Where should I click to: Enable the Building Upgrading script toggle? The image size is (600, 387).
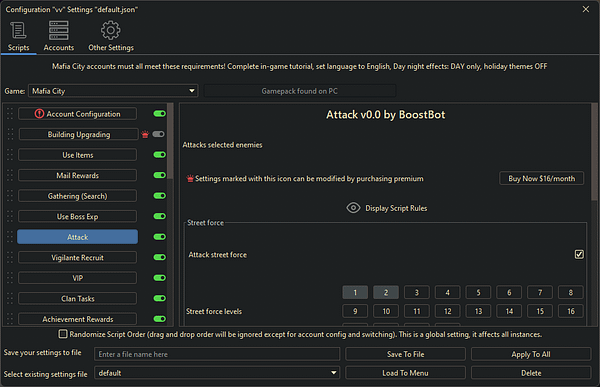point(158,134)
